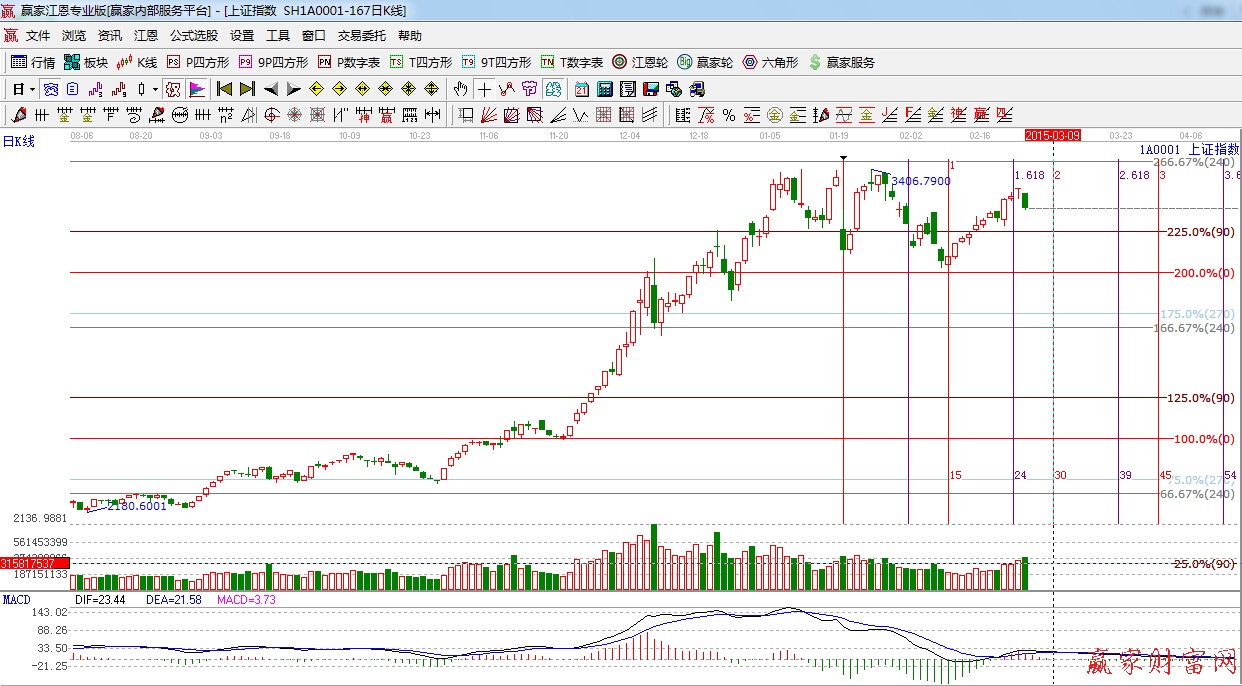The image size is (1242, 686).
Task: Toggle the hand pan tool
Action: 460,89
